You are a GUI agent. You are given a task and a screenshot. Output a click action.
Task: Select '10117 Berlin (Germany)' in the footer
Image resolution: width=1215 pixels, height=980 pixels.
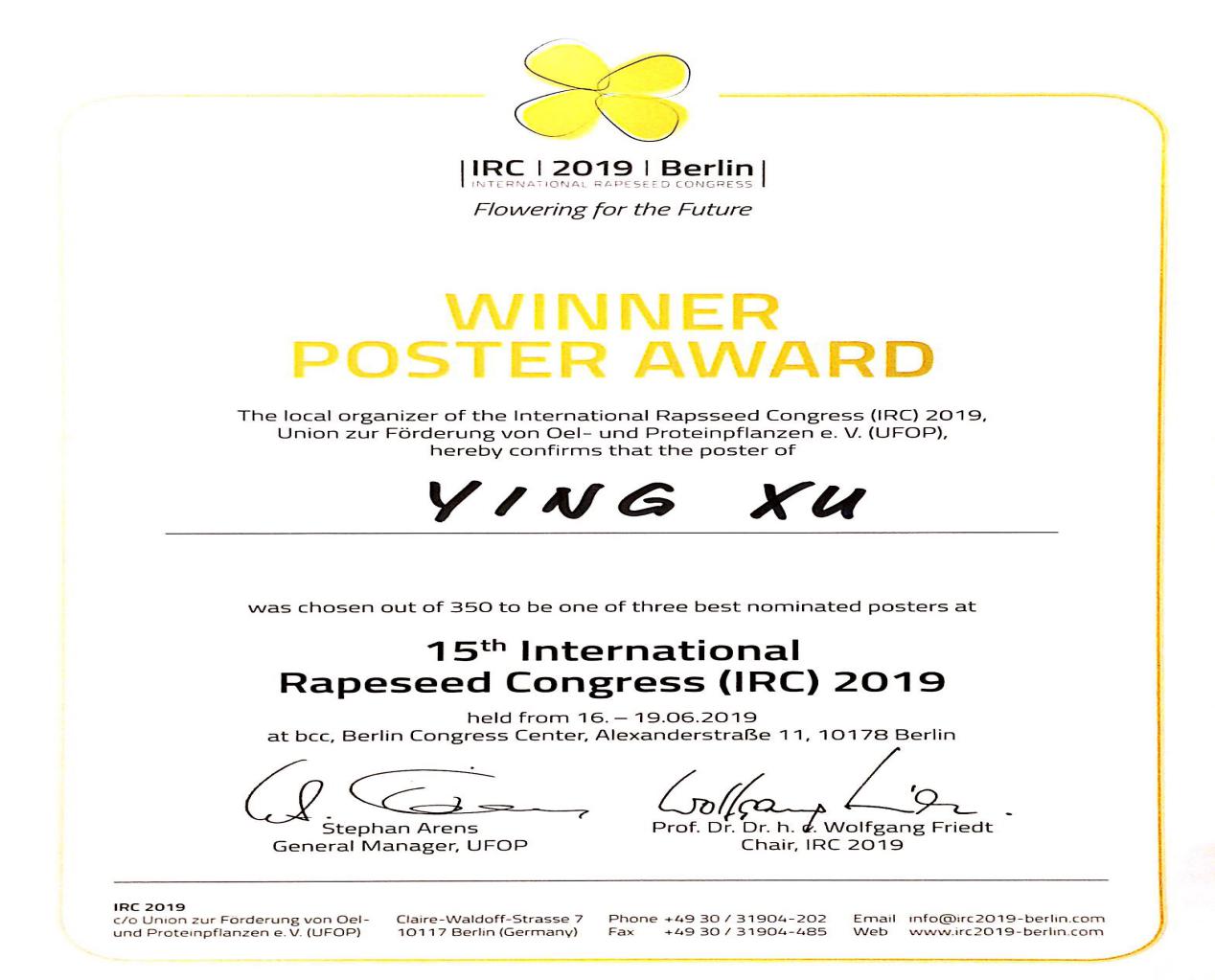coord(488,931)
